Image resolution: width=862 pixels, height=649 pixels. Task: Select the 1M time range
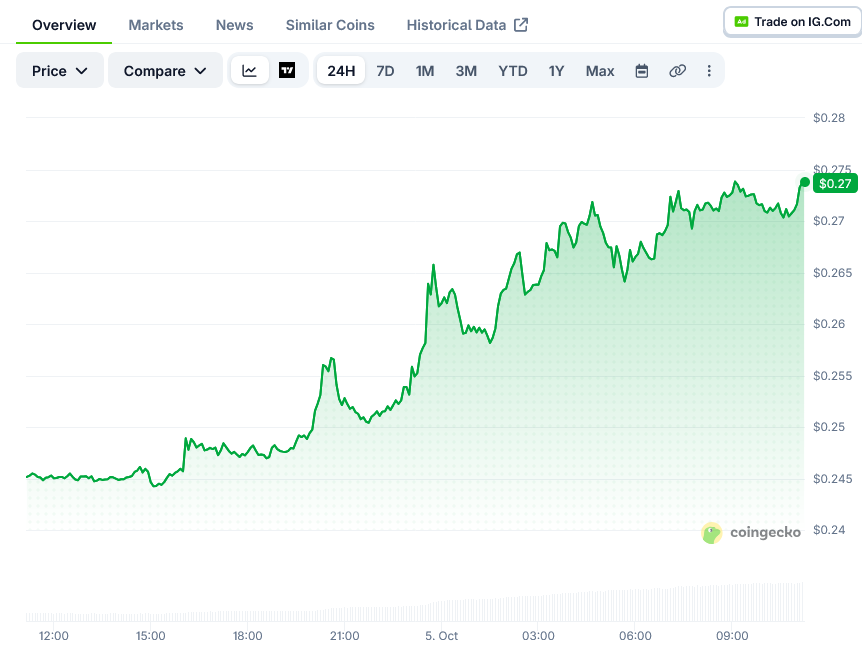tap(425, 71)
